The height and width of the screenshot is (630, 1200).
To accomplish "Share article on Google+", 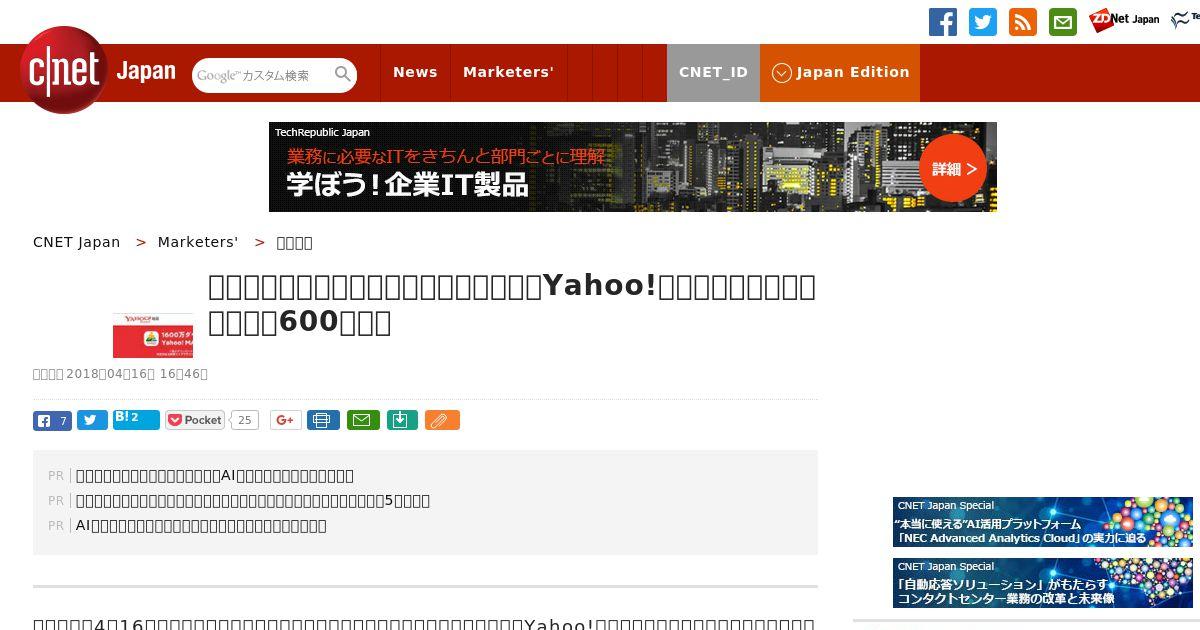I will pos(286,420).
